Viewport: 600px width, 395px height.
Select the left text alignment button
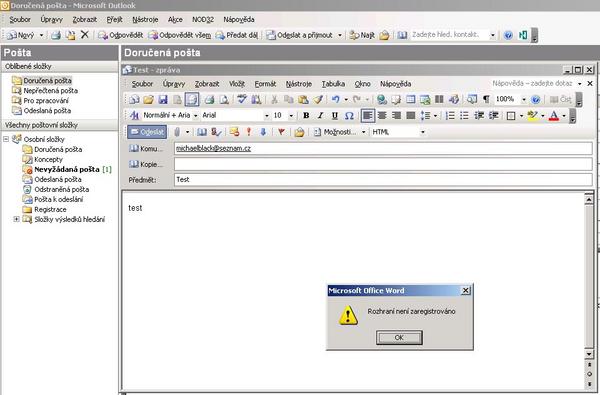click(x=367, y=115)
